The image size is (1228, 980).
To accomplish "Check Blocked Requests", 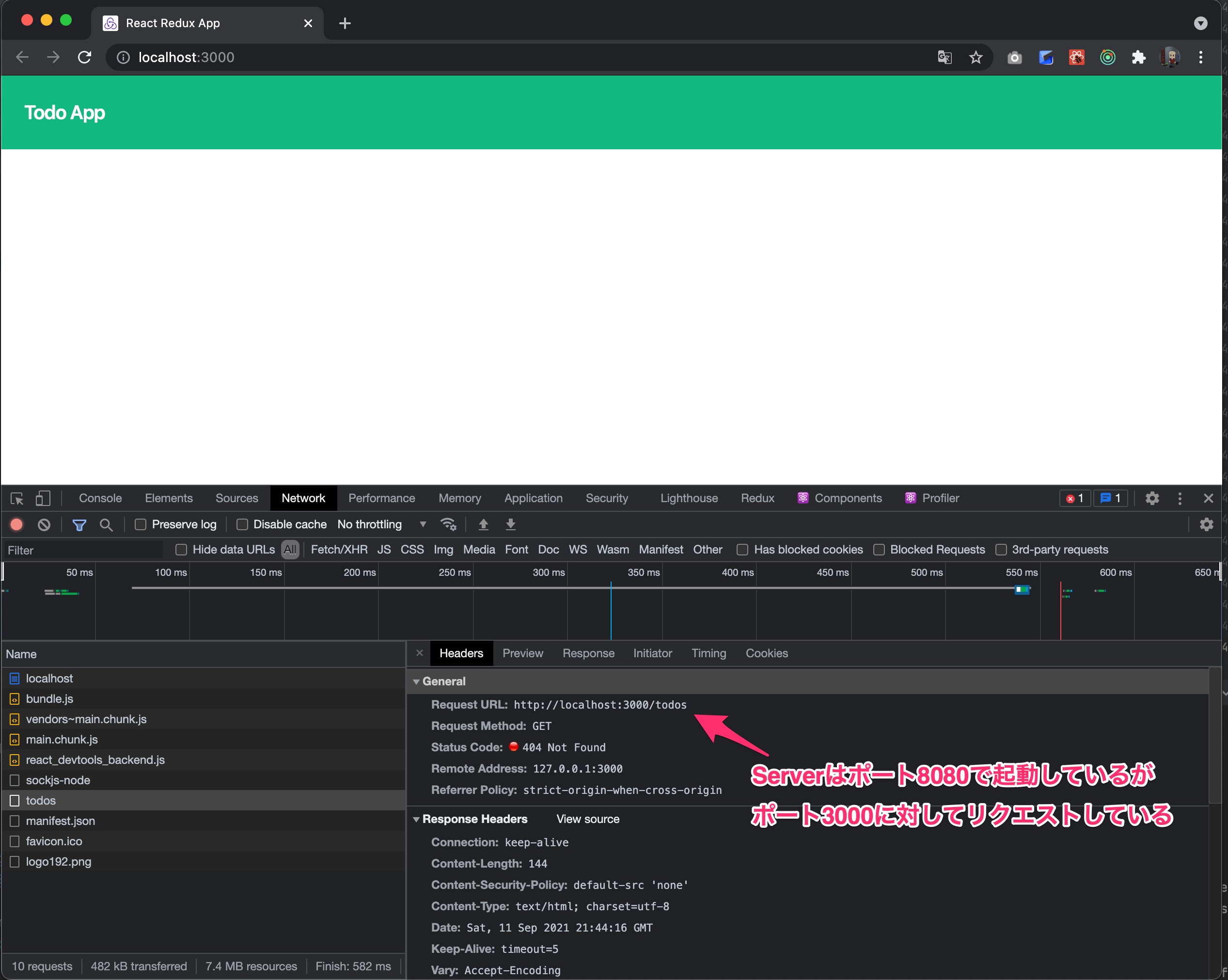I will coord(879,549).
